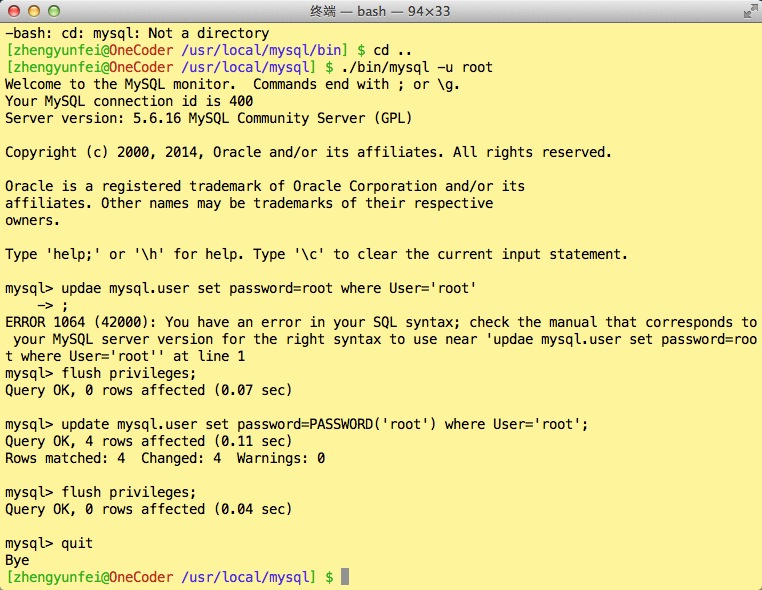
Task: Click the window title '终端 — bash — 94×33'
Action: coord(380,11)
